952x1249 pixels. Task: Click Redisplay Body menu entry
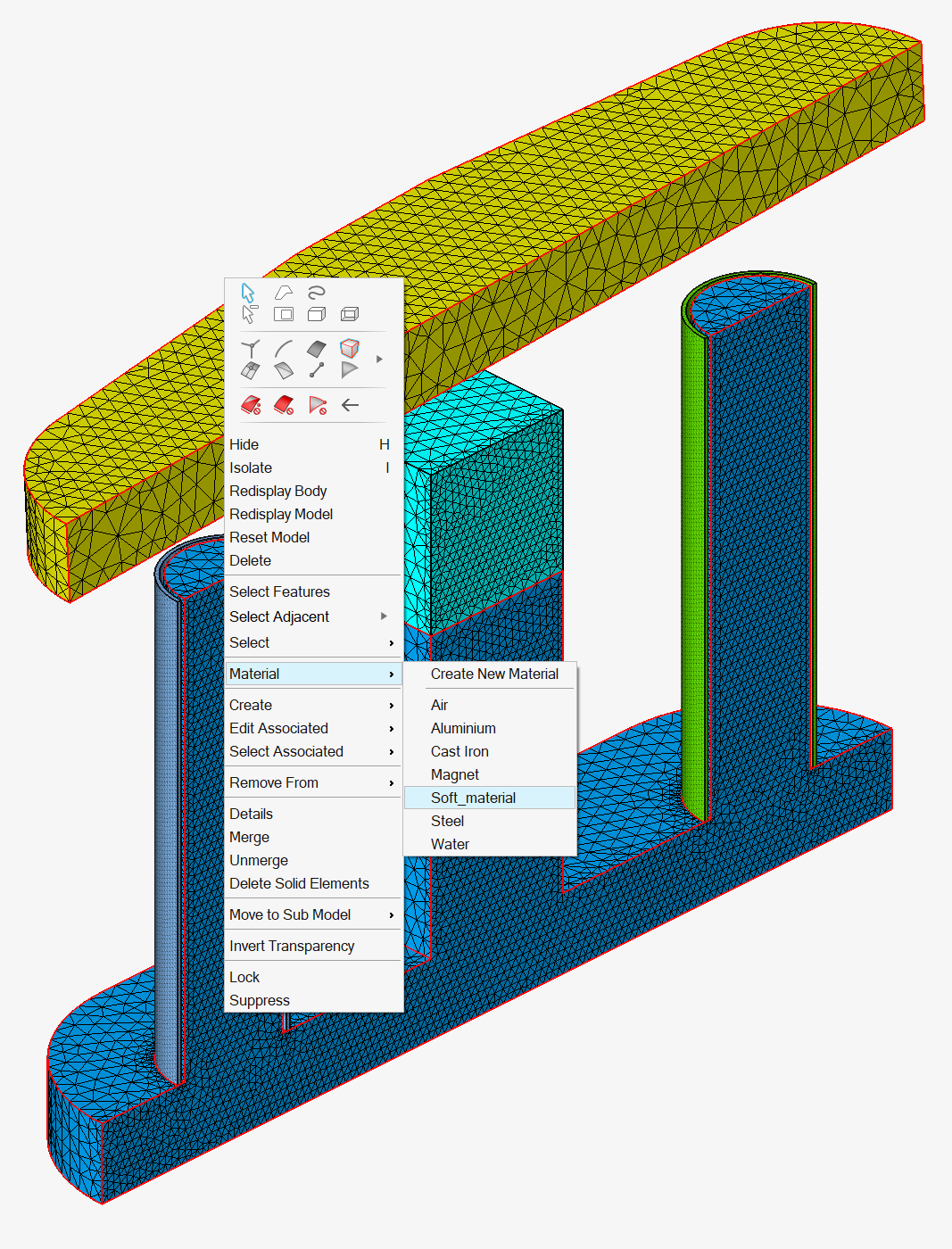(314, 491)
